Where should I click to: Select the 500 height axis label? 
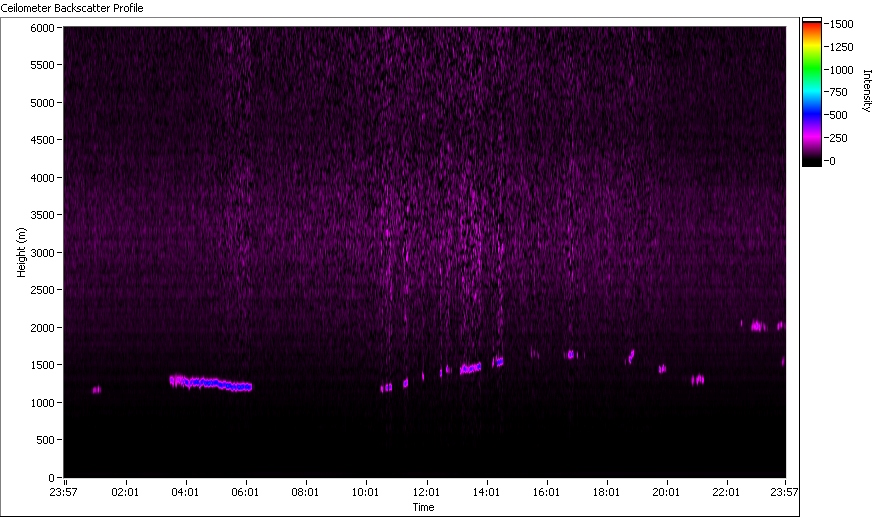pos(45,440)
